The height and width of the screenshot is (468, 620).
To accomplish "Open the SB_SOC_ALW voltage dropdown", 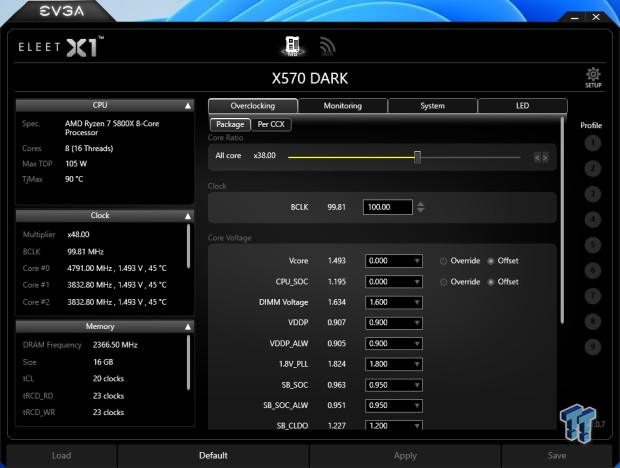I will [393, 406].
